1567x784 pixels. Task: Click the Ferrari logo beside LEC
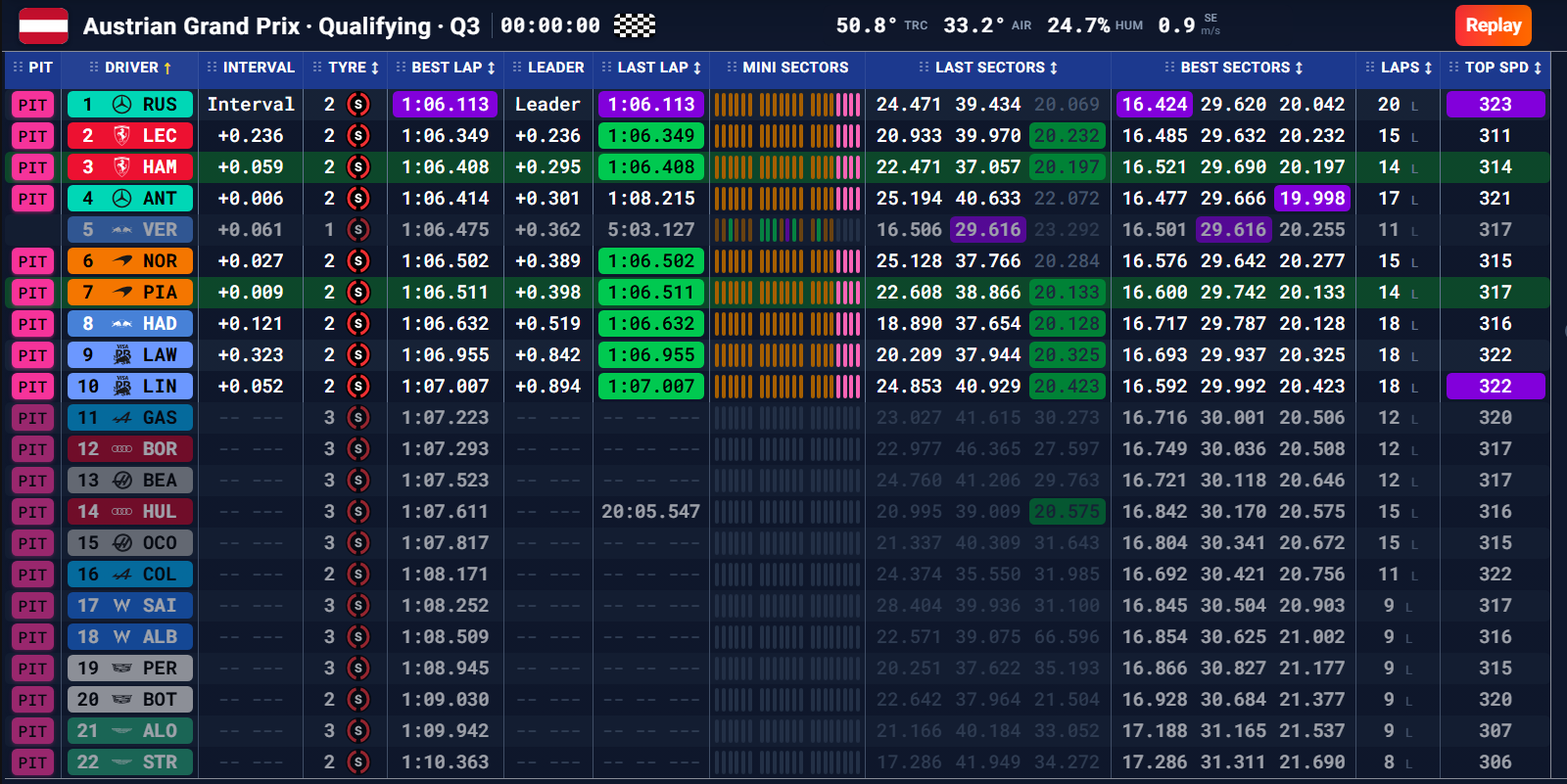121,136
